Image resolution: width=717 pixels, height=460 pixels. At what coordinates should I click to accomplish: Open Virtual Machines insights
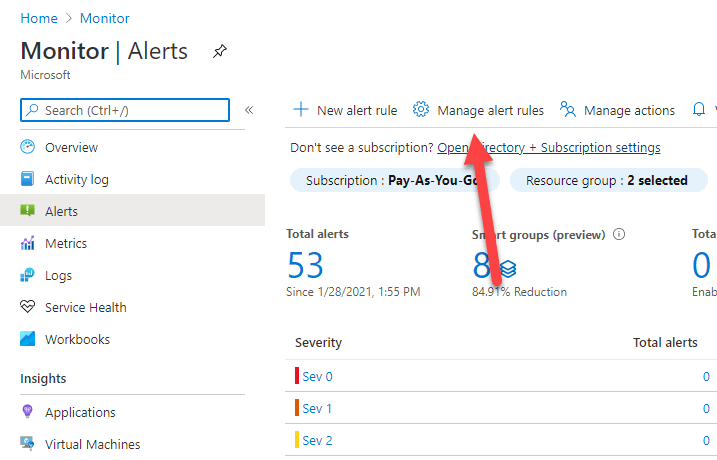(92, 444)
